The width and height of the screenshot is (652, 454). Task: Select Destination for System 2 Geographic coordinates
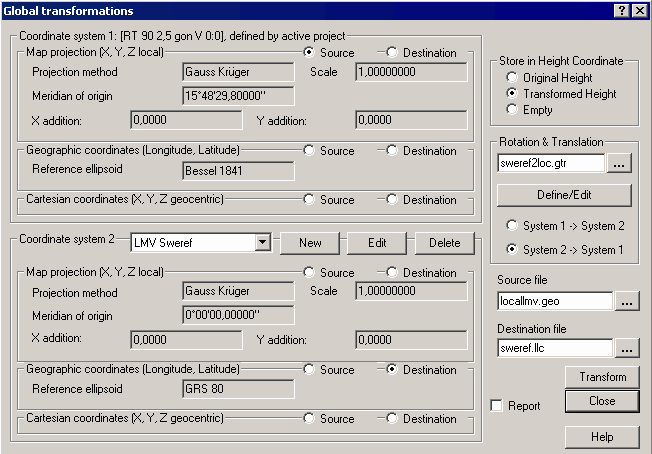click(x=392, y=370)
